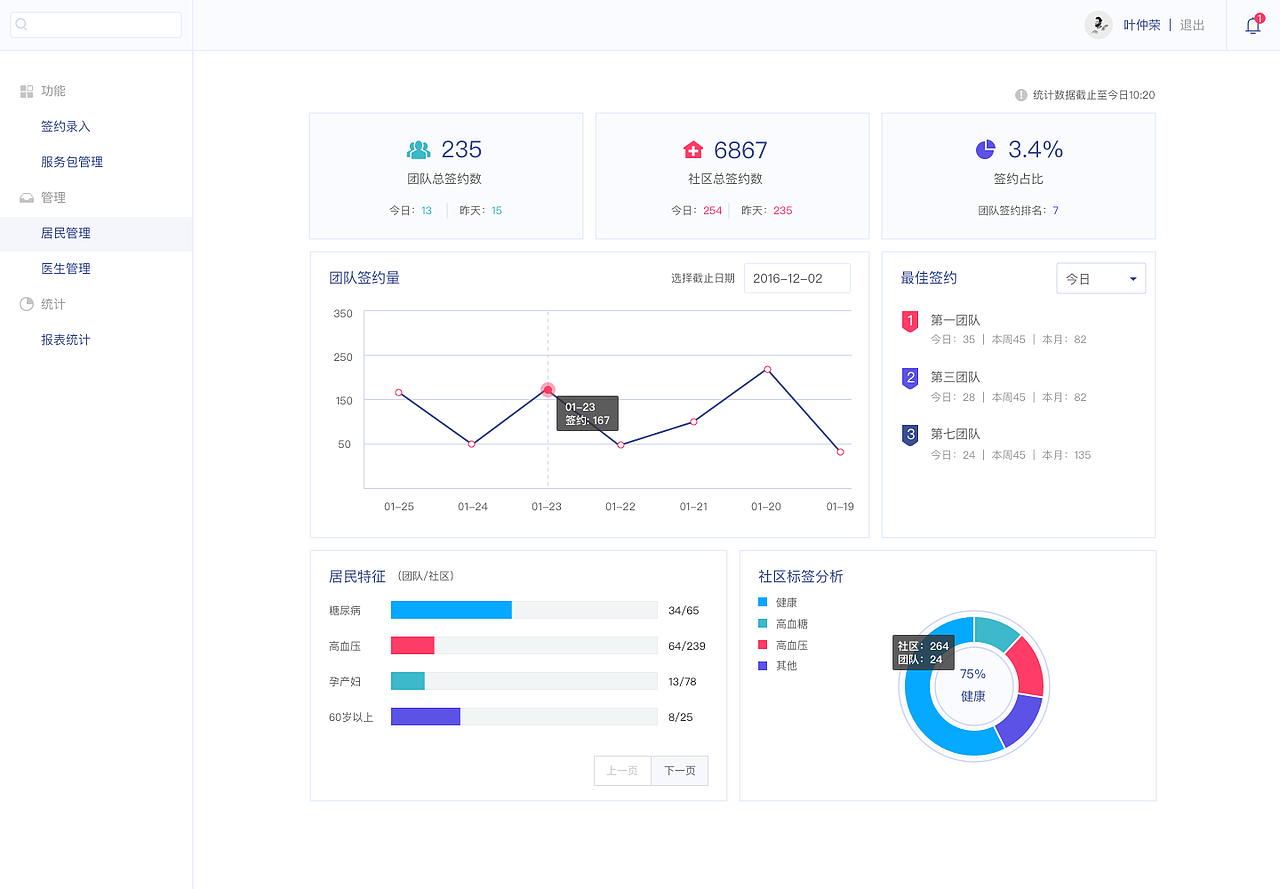Click the 功能 section grid icon
Image resolution: width=1280 pixels, height=889 pixels.
[27, 91]
